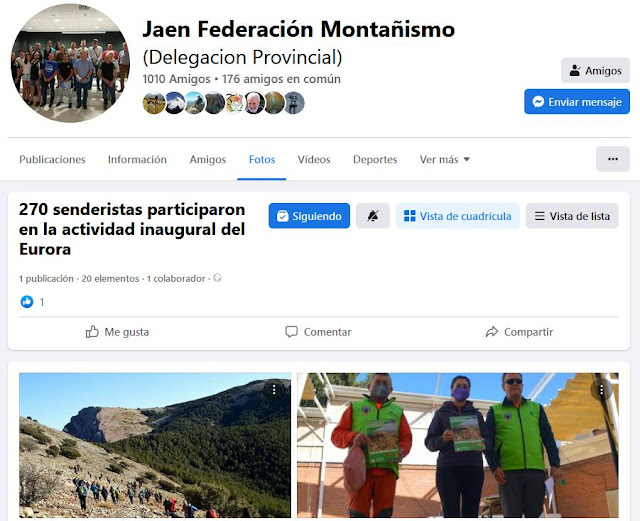The height and width of the screenshot is (521, 640).
Task: Open the Fotos tab
Action: click(262, 159)
